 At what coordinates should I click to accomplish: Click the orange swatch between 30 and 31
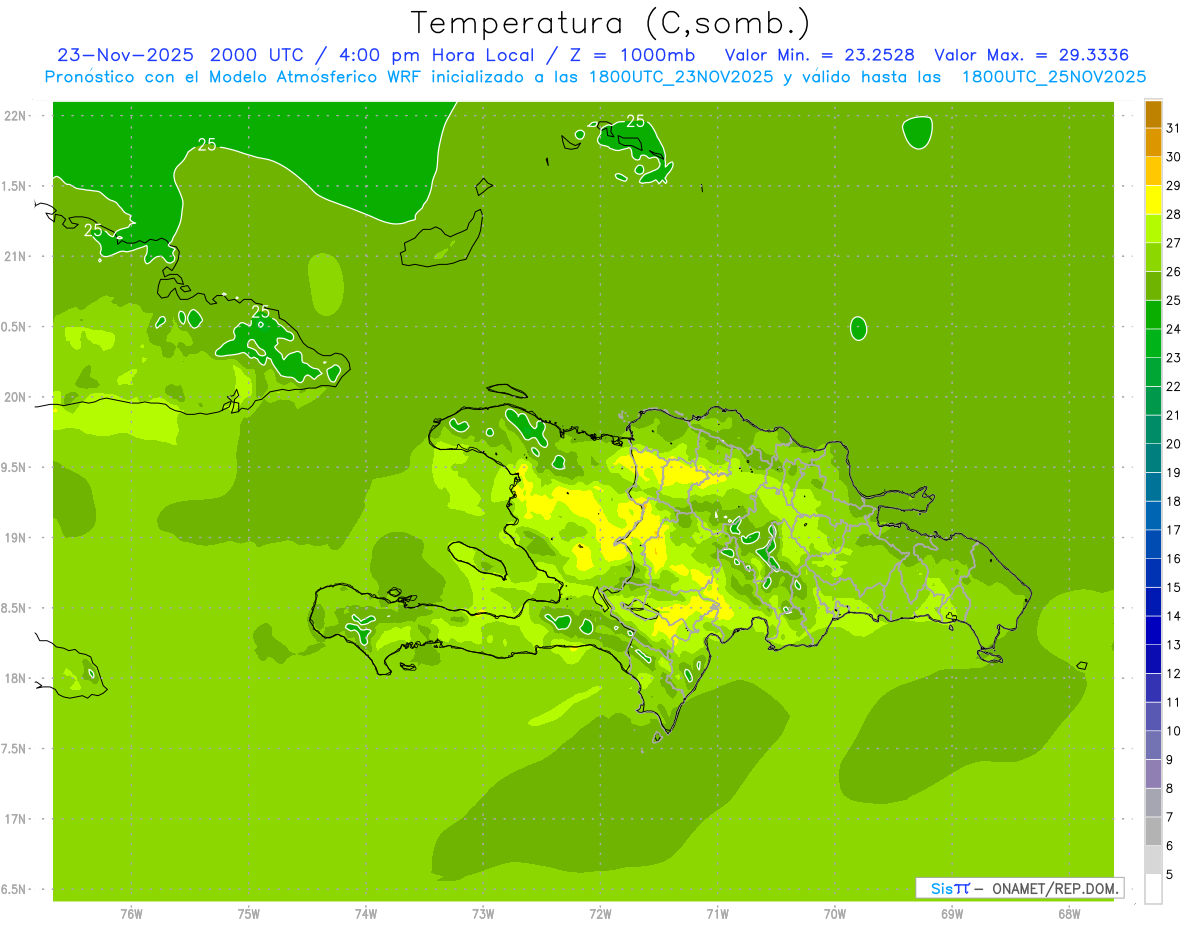coord(1153,143)
